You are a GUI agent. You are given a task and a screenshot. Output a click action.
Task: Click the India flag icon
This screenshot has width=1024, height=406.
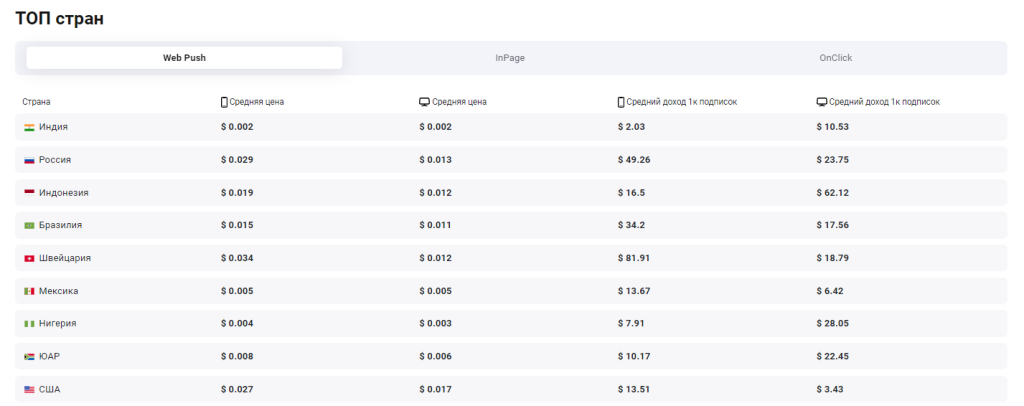coord(29,127)
